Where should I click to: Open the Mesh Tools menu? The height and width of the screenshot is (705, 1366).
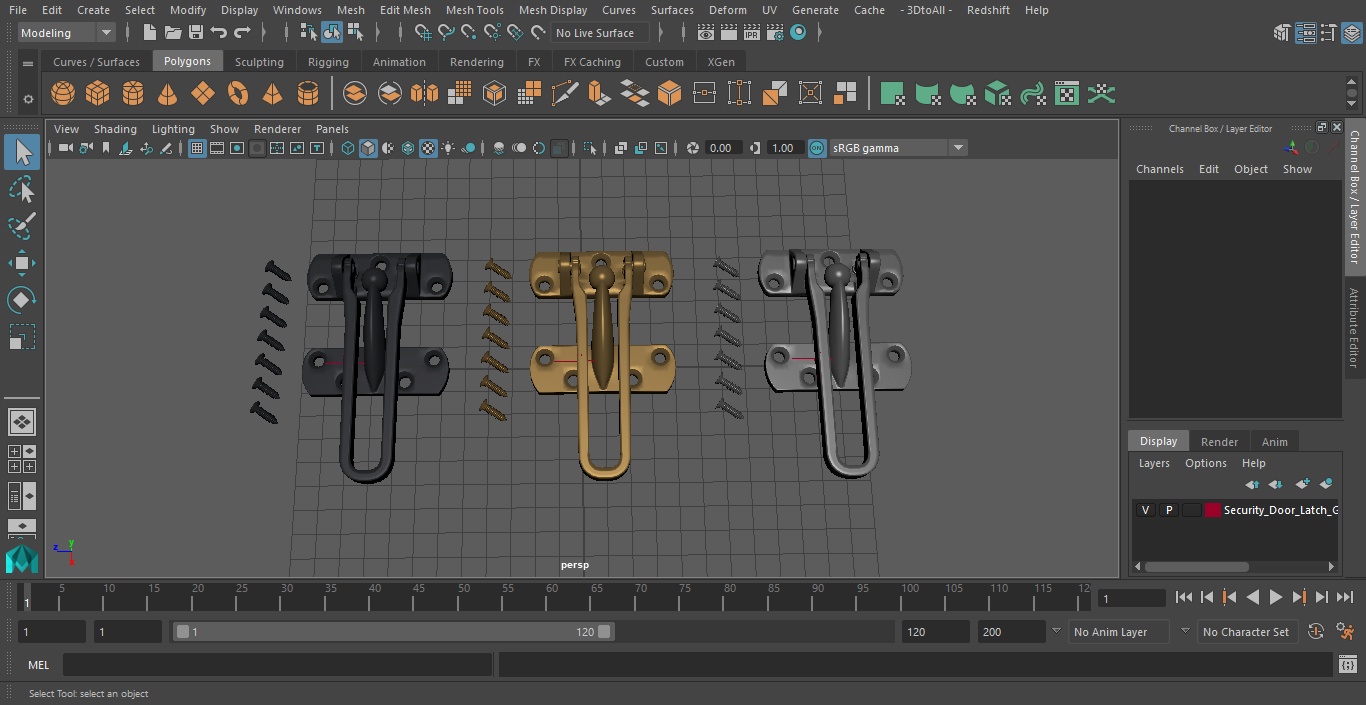point(474,10)
